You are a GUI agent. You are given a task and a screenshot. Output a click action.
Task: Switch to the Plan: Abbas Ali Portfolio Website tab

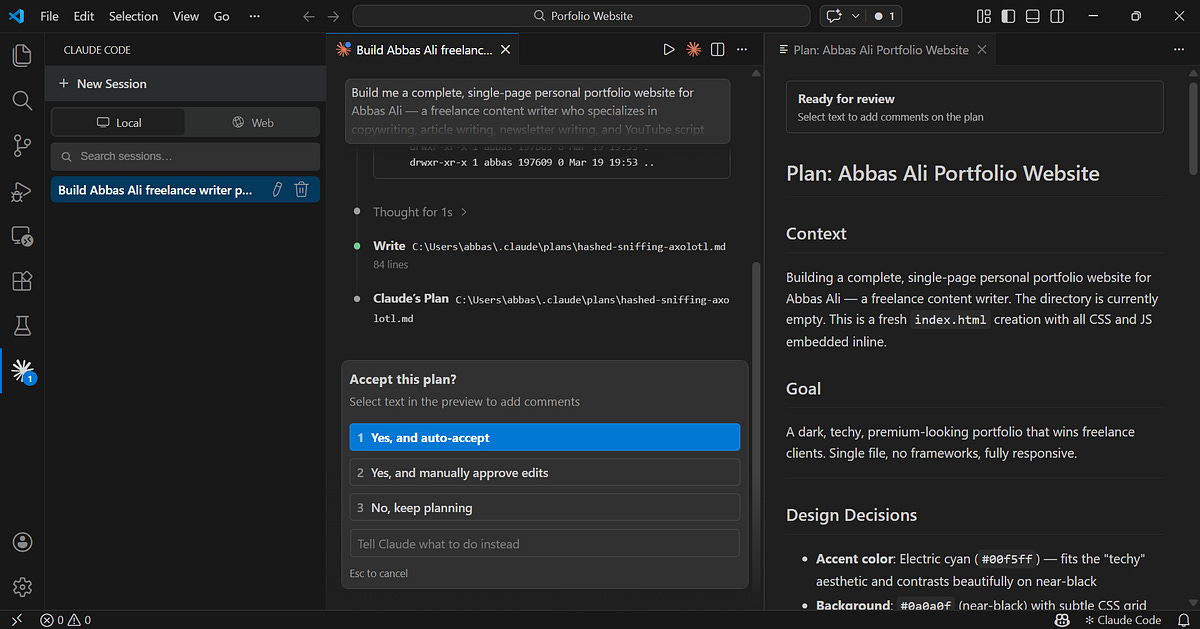(x=880, y=49)
